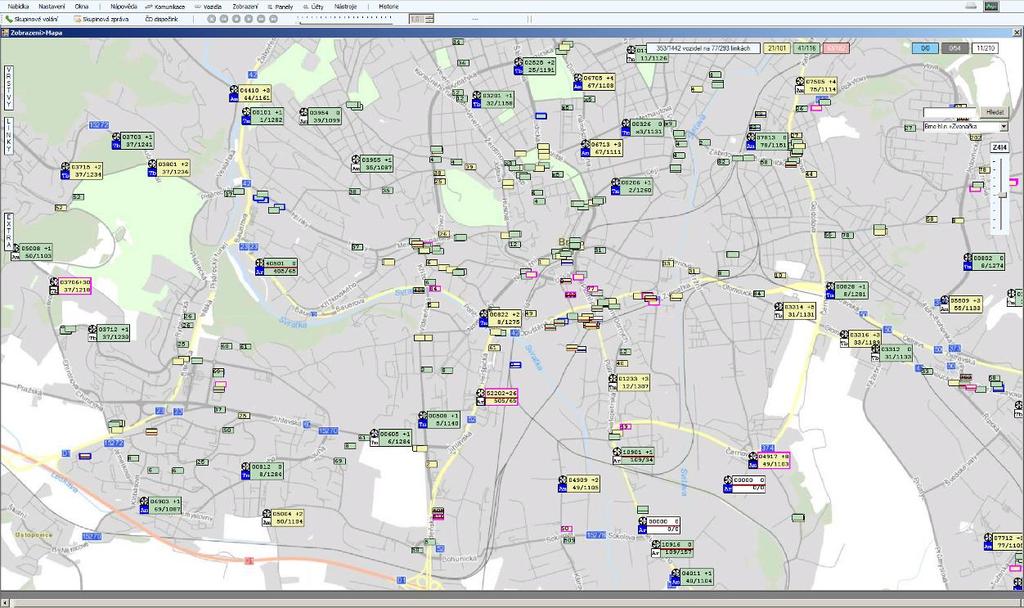
Task: Click the blue type icon under vehicle 08101's wheel
Action: (246, 120)
